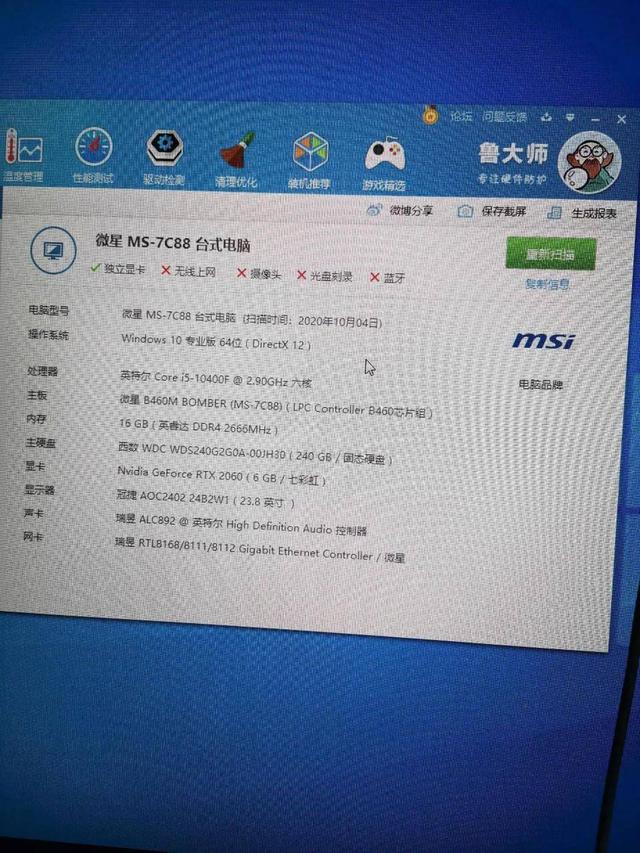Click the AOC2402 monitor value
640x853 pixels.
click(205, 499)
